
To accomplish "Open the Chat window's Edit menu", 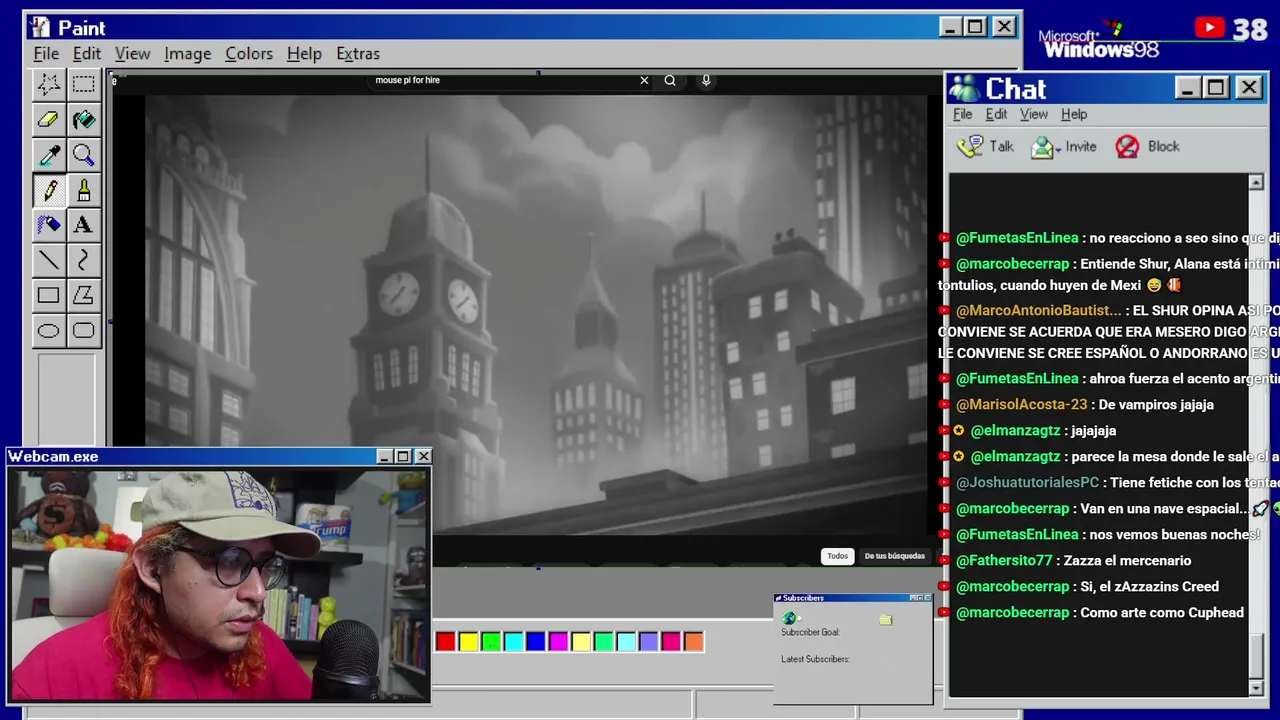I will click(996, 114).
